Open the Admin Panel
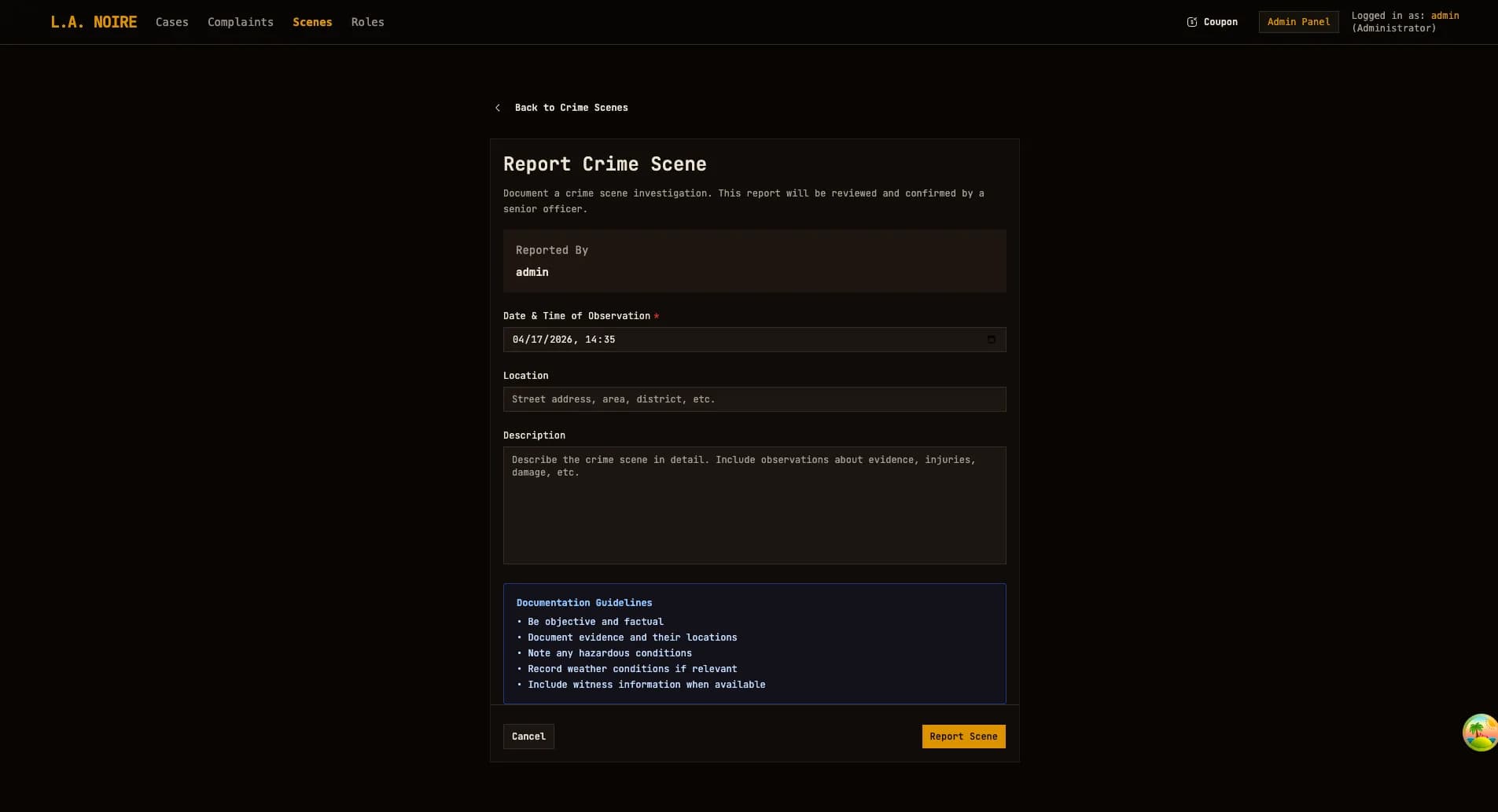 point(1298,22)
